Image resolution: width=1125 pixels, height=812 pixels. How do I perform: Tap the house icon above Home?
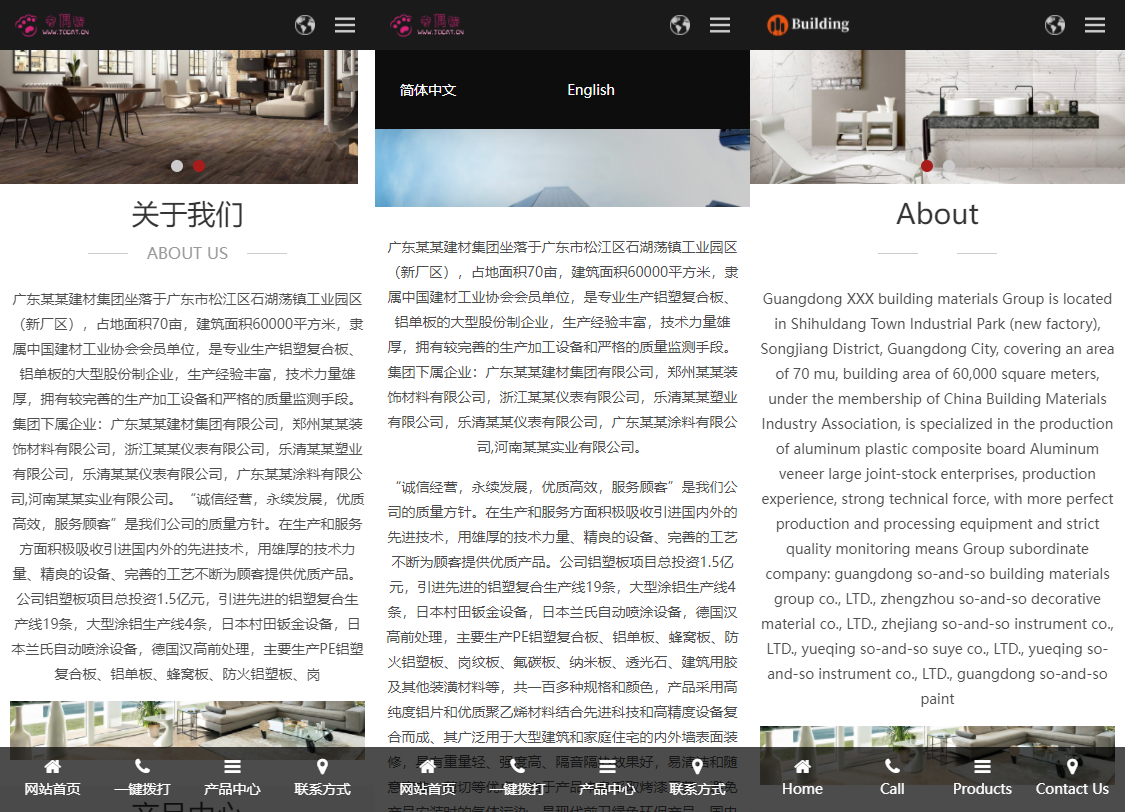click(802, 766)
